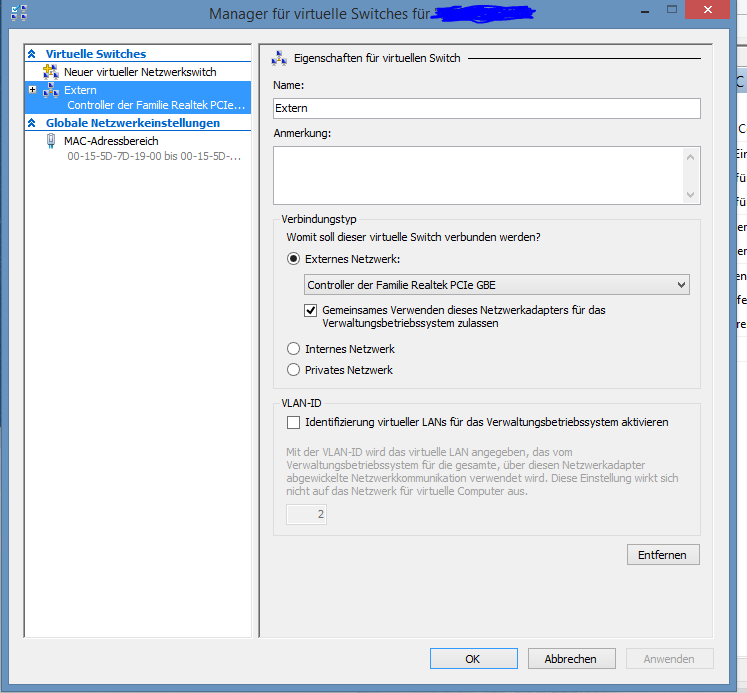The width and height of the screenshot is (747, 693).
Task: Click the MAC range 00-15-5D-7D-19-00 text
Action: tap(154, 156)
